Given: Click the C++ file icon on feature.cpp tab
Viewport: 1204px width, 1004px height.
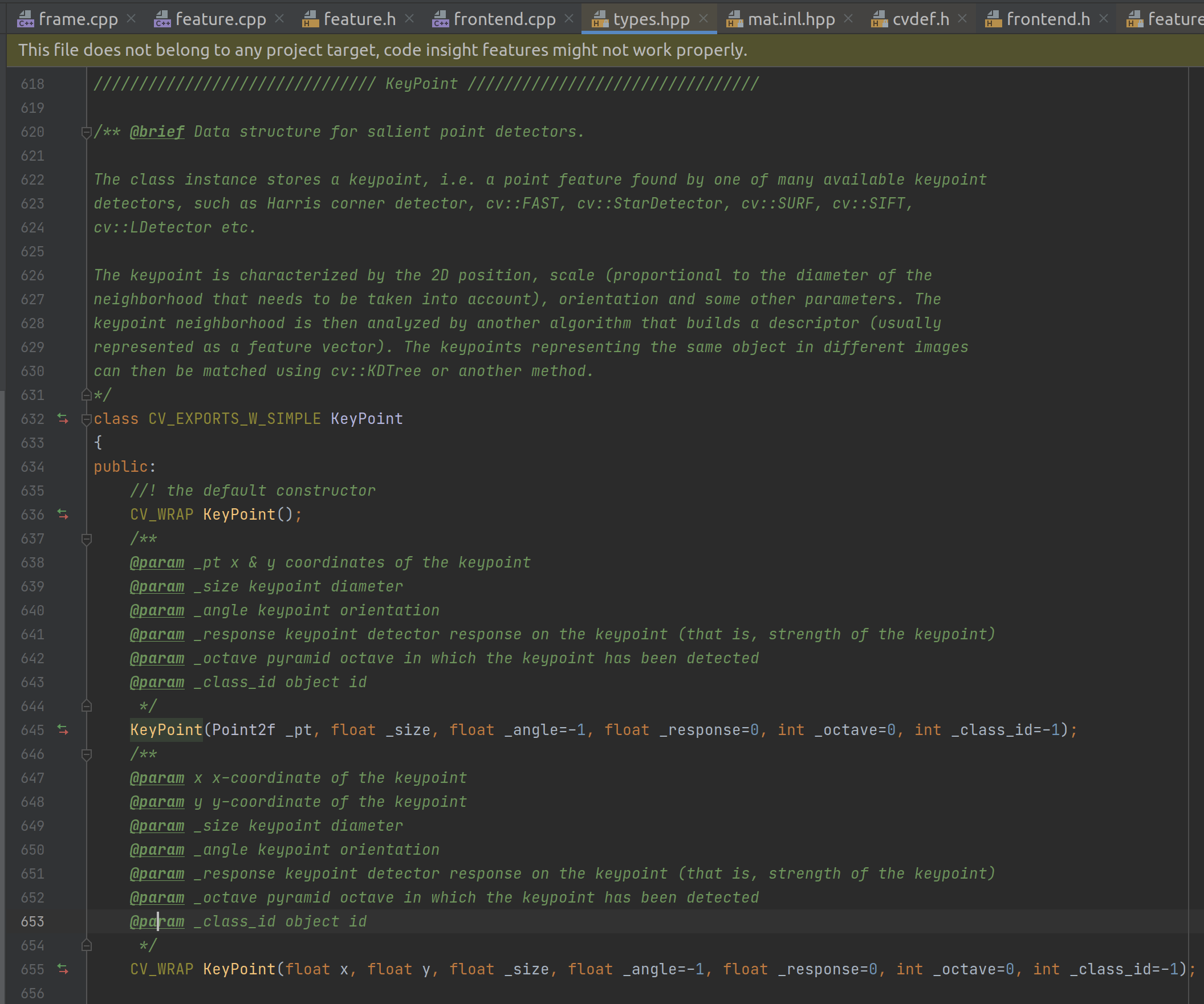Looking at the screenshot, I should tap(163, 19).
